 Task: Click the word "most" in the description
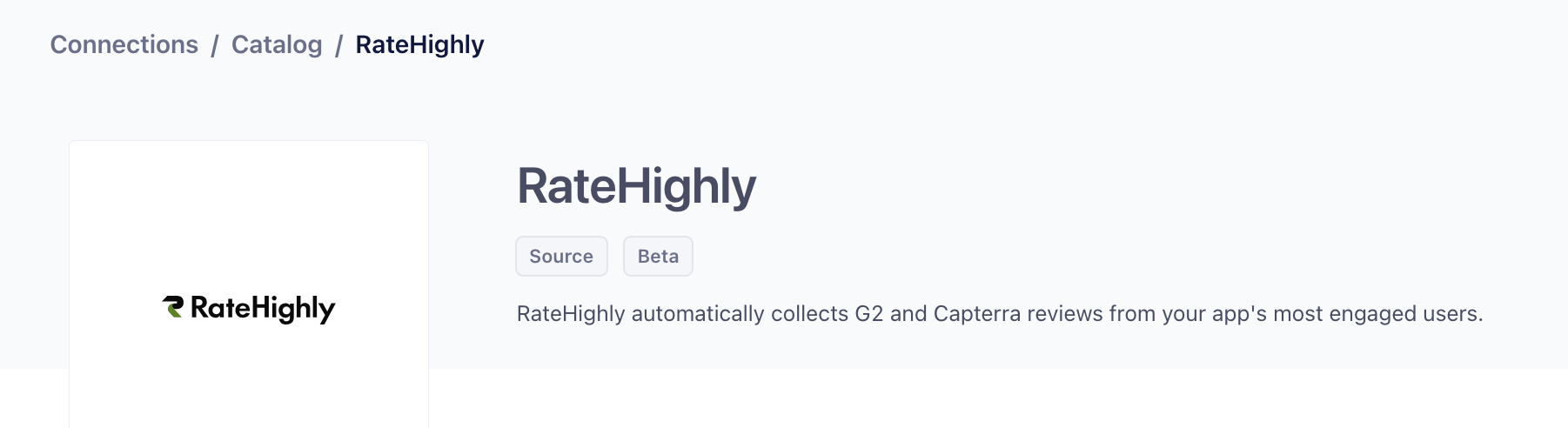[1297, 314]
